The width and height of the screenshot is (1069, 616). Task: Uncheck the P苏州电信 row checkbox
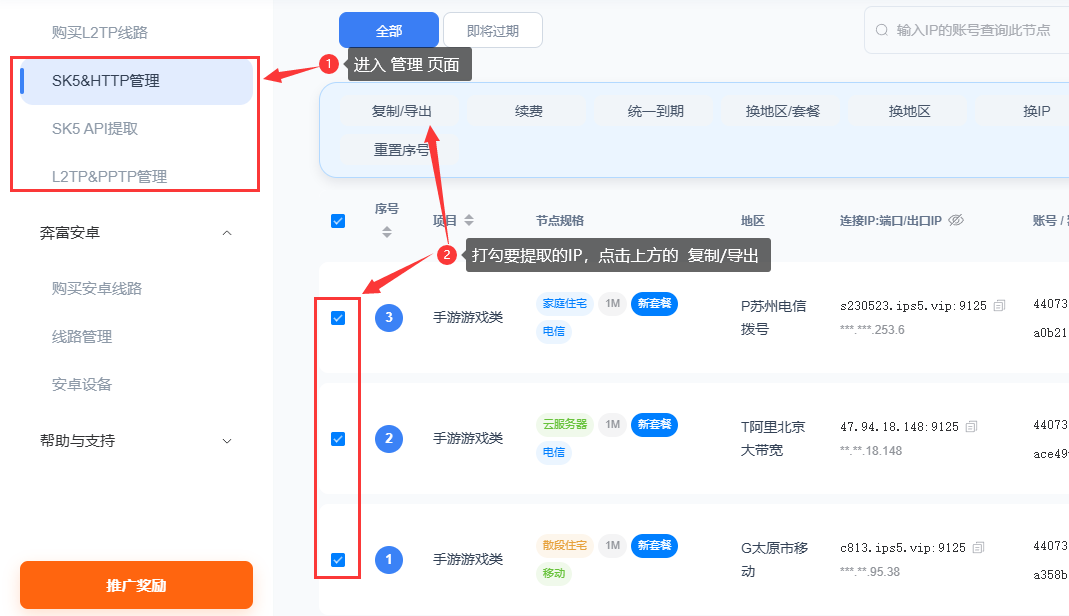tap(337, 318)
